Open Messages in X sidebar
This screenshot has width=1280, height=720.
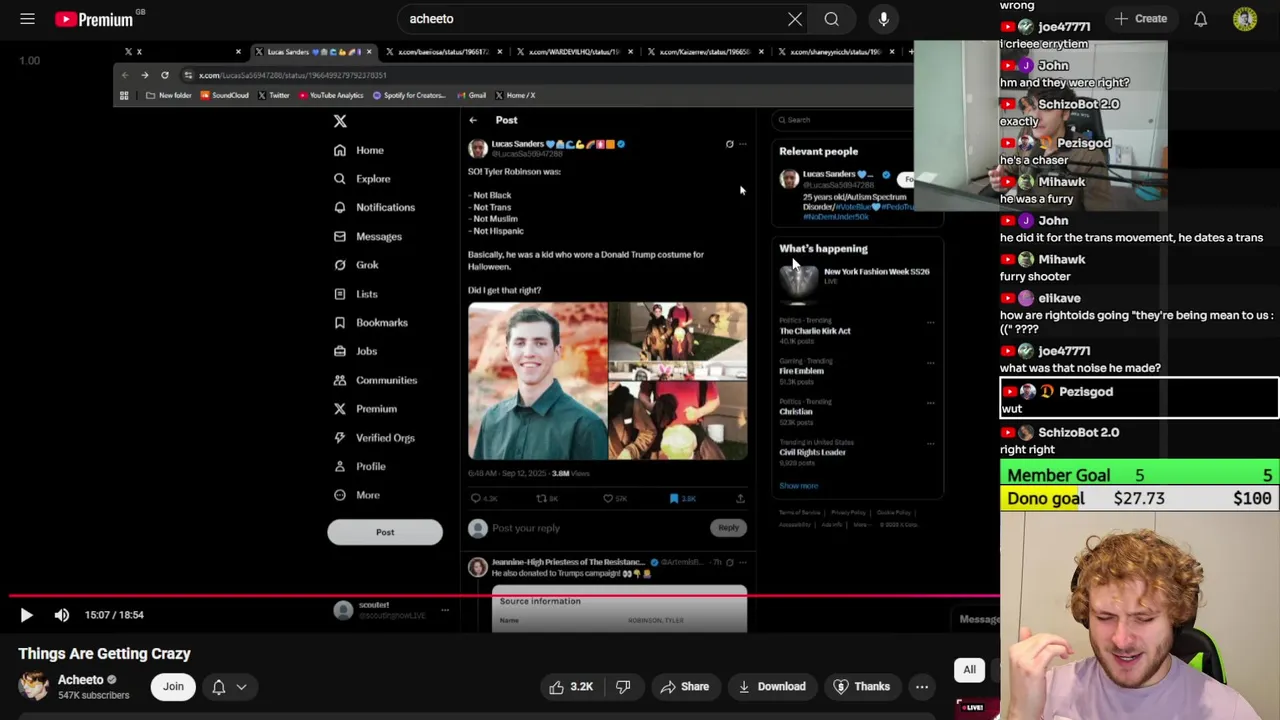click(368, 237)
